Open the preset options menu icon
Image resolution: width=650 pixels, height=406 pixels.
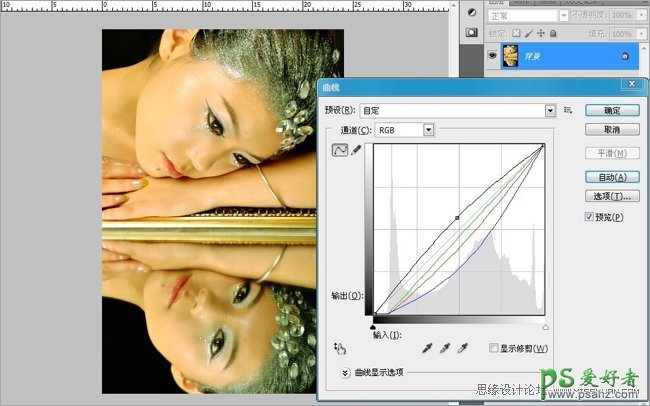tap(567, 110)
